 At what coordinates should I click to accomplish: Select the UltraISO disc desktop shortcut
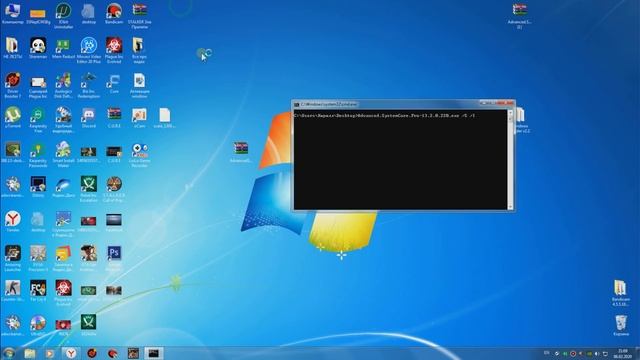coord(38,325)
